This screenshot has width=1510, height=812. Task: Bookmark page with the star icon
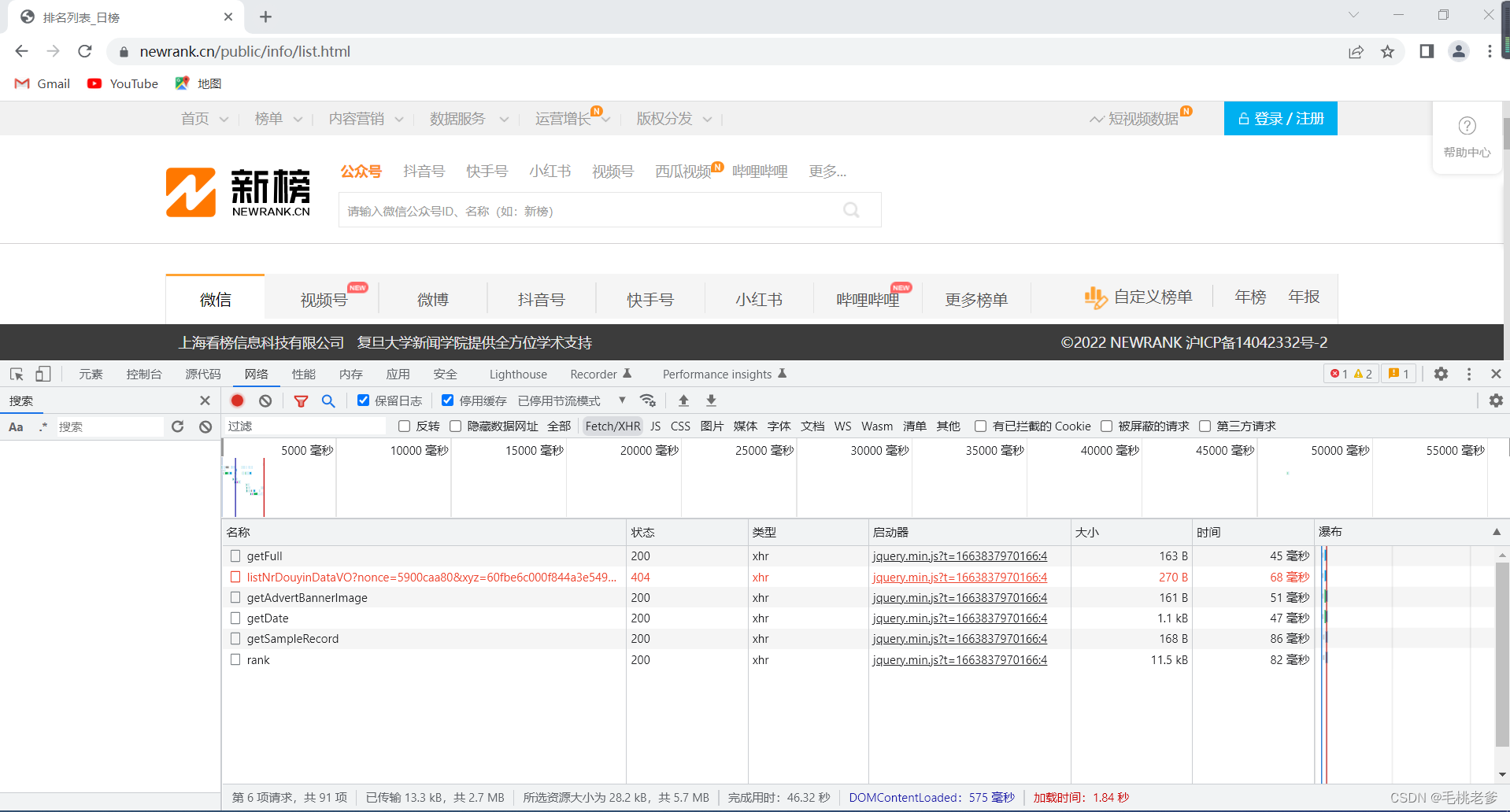point(1387,51)
